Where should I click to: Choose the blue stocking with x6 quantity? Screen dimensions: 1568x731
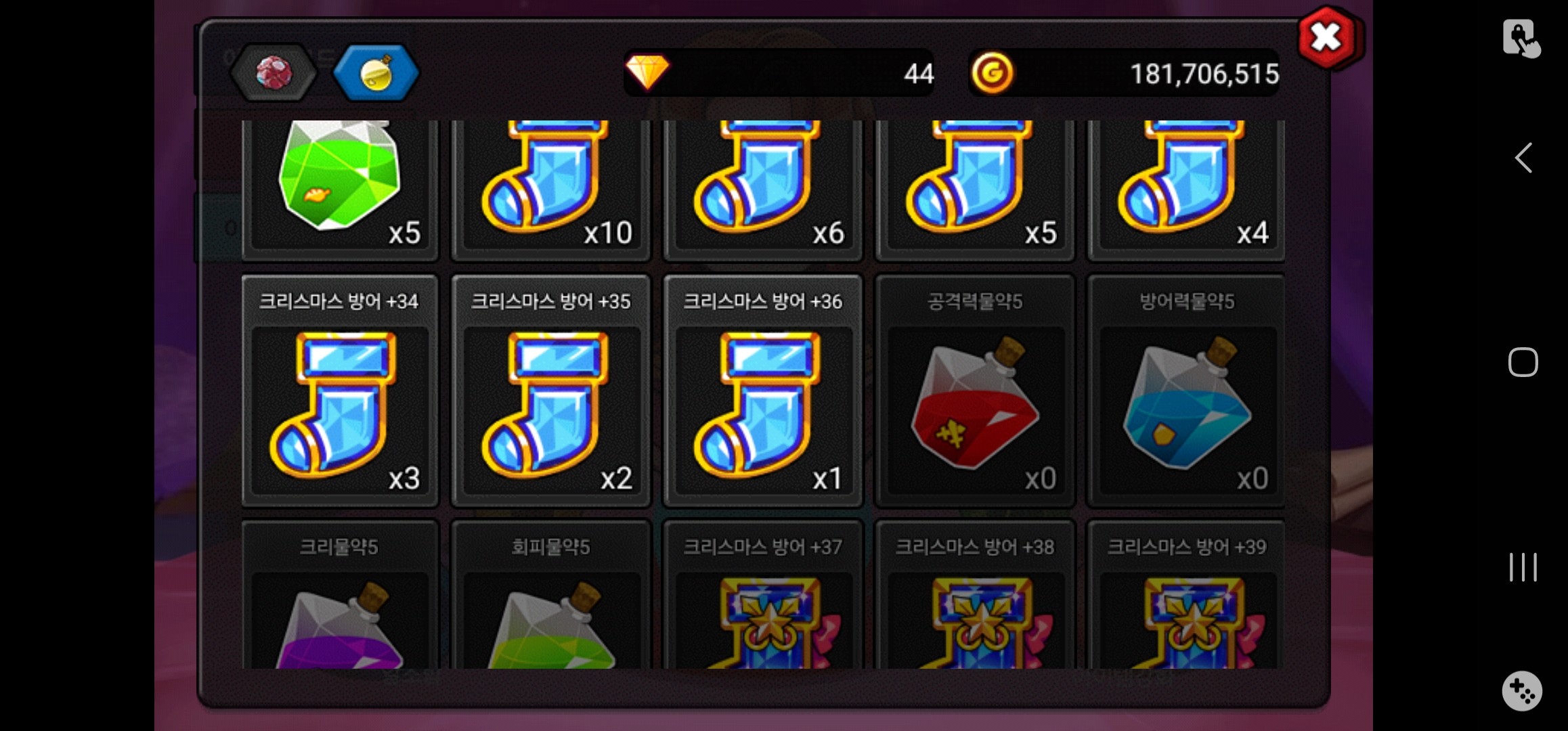(x=763, y=190)
